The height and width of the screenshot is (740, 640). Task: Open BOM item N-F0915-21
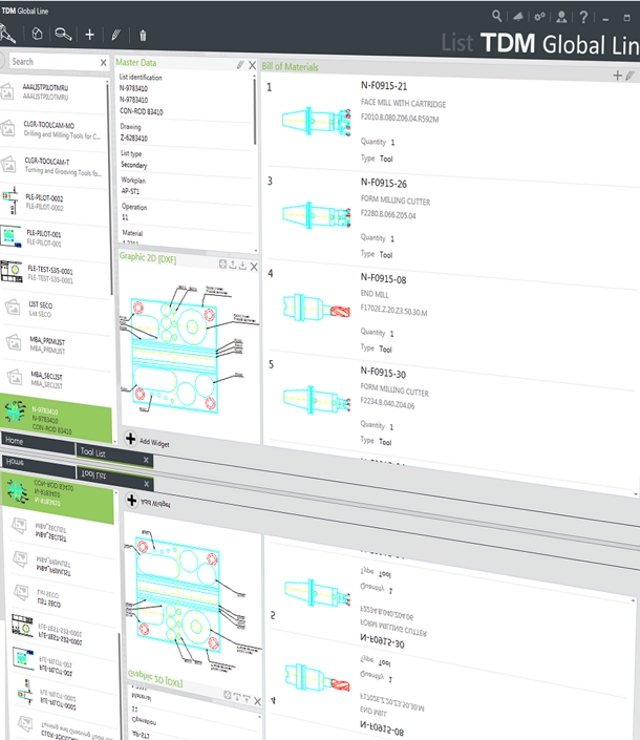[x=384, y=86]
